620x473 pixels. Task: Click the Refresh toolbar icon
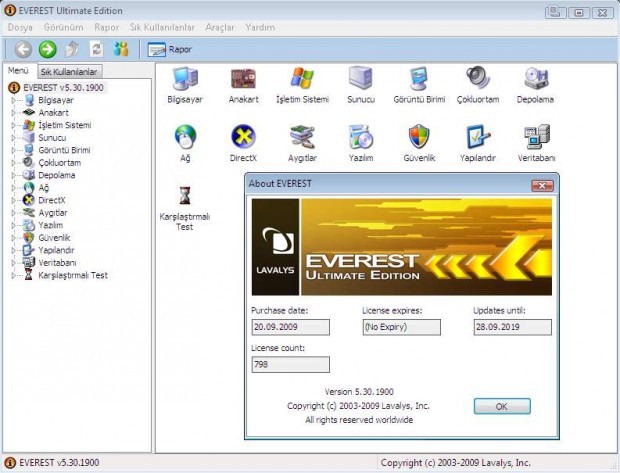(x=96, y=49)
